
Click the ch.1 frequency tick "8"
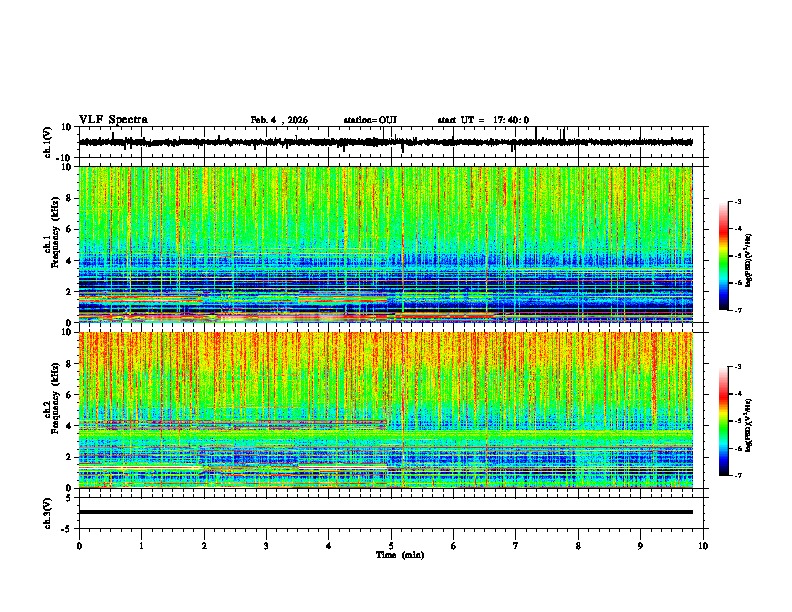click(x=69, y=198)
